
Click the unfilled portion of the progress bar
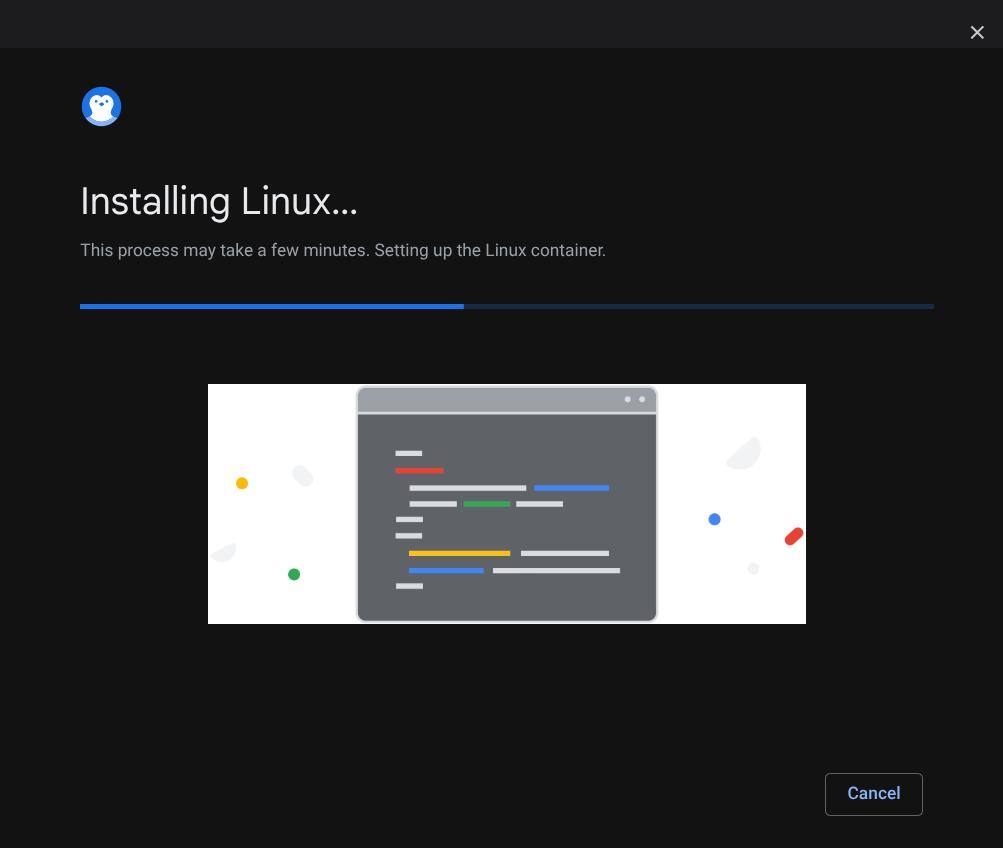[x=698, y=306]
